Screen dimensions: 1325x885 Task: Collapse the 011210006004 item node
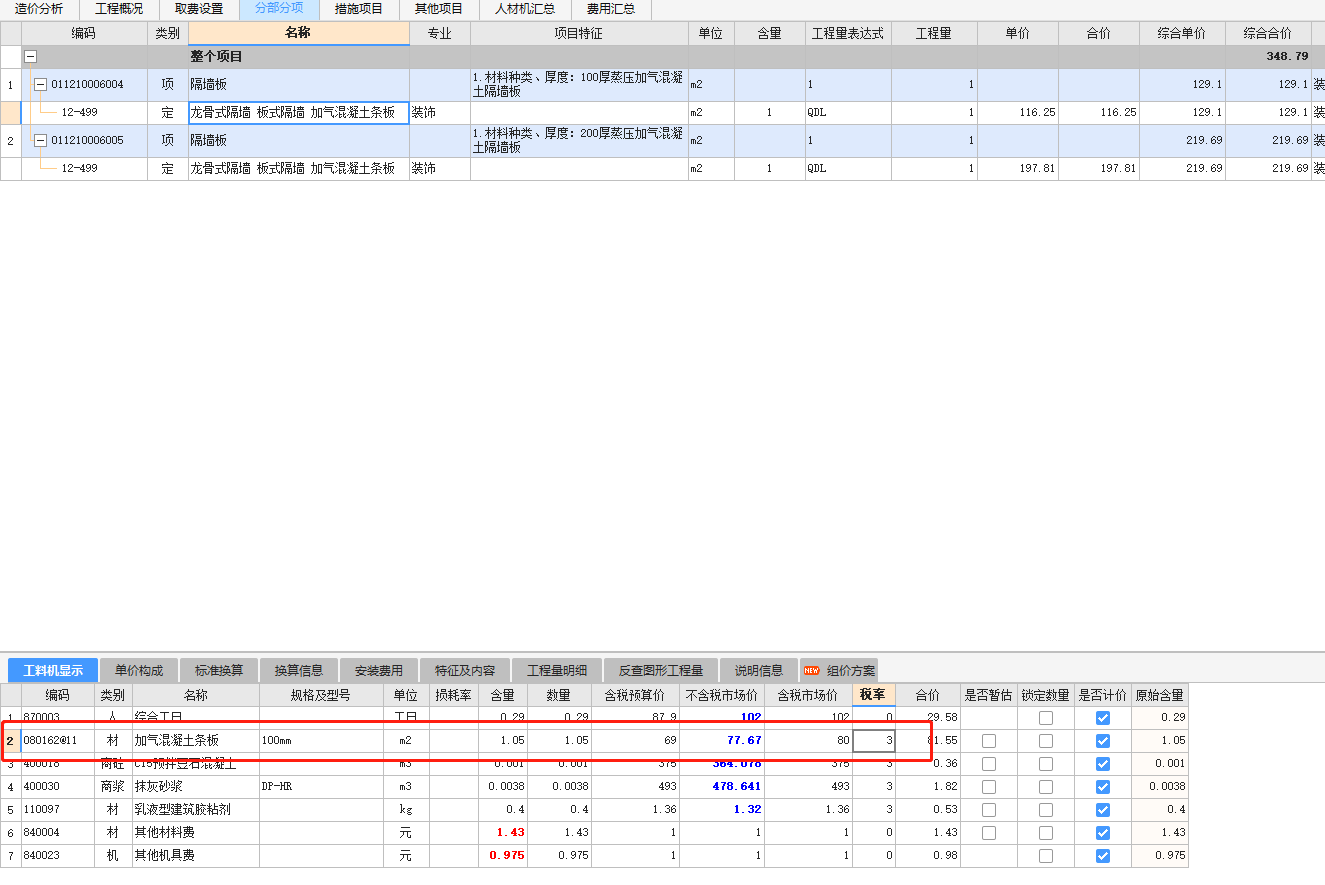tap(41, 85)
